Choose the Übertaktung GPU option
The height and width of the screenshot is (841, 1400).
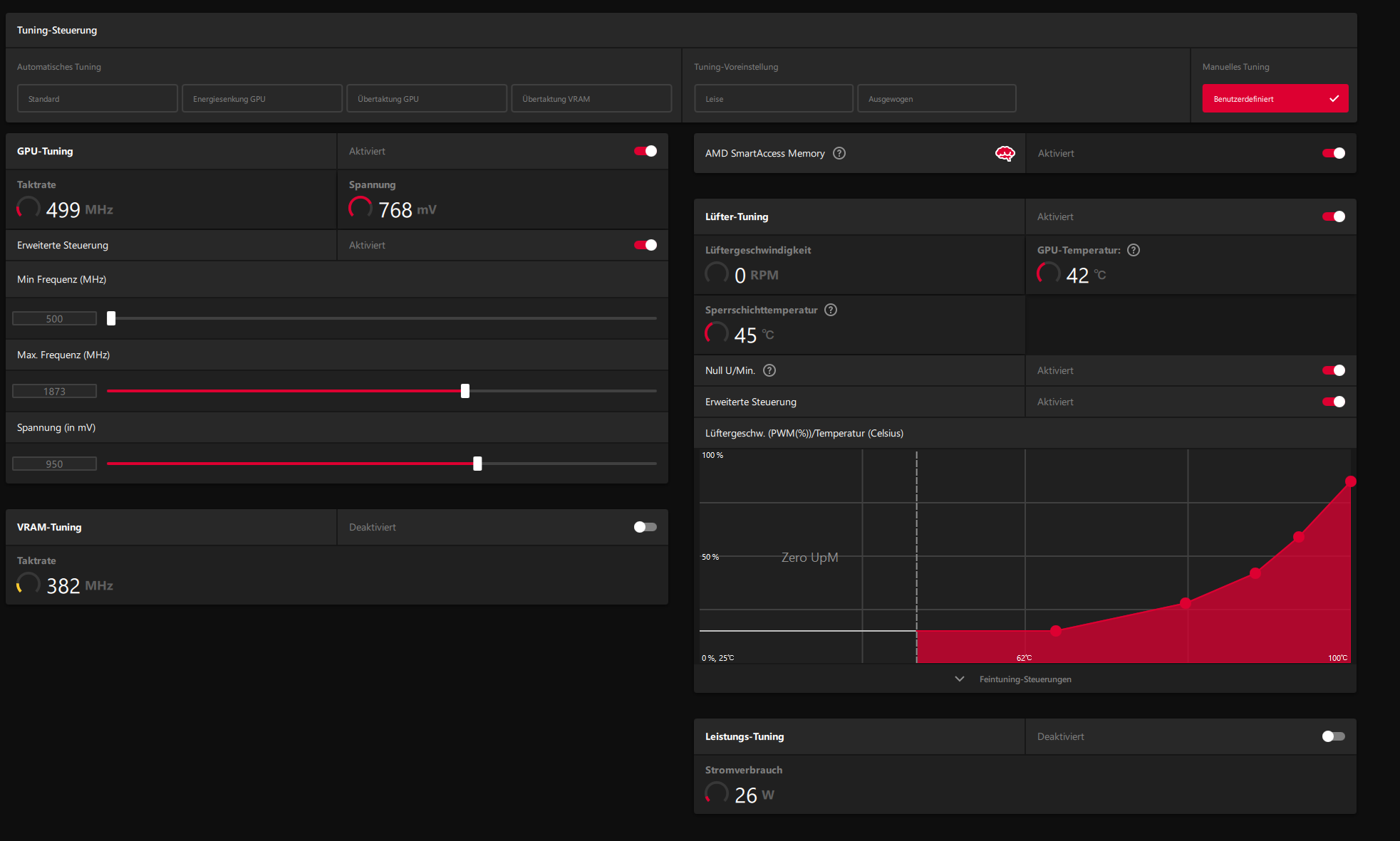427,98
